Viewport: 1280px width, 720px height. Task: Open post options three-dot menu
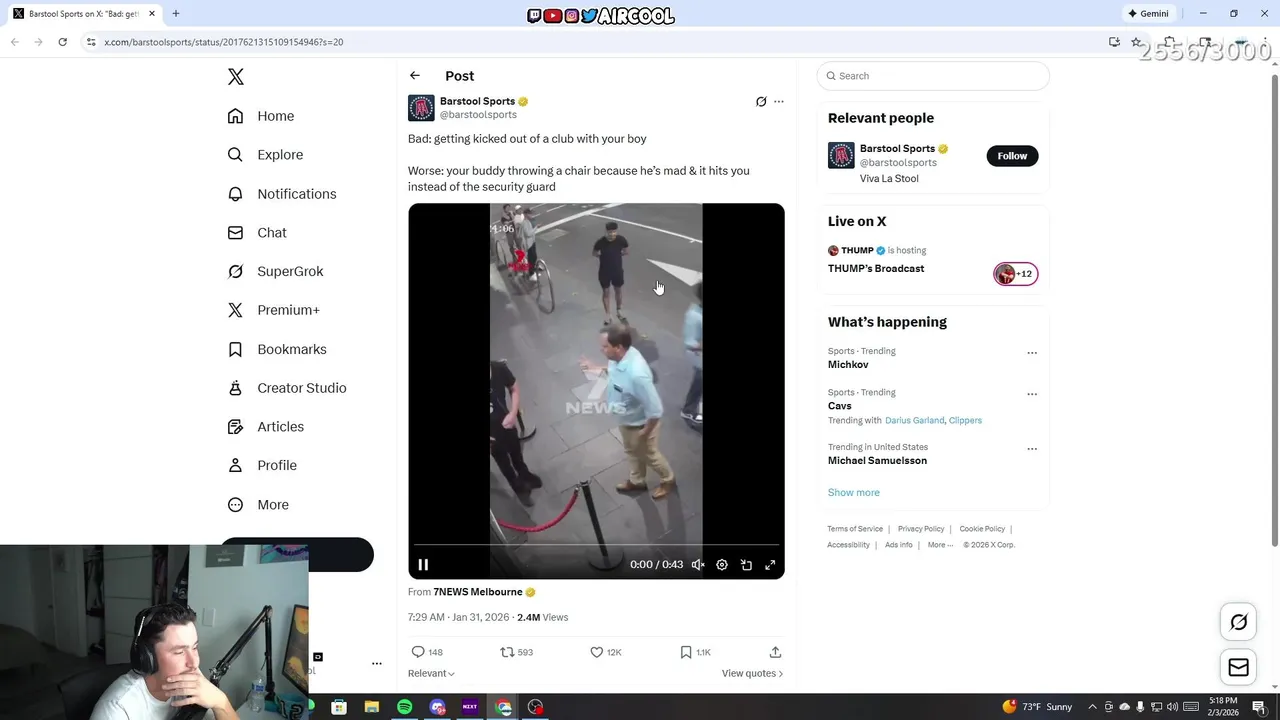(779, 102)
